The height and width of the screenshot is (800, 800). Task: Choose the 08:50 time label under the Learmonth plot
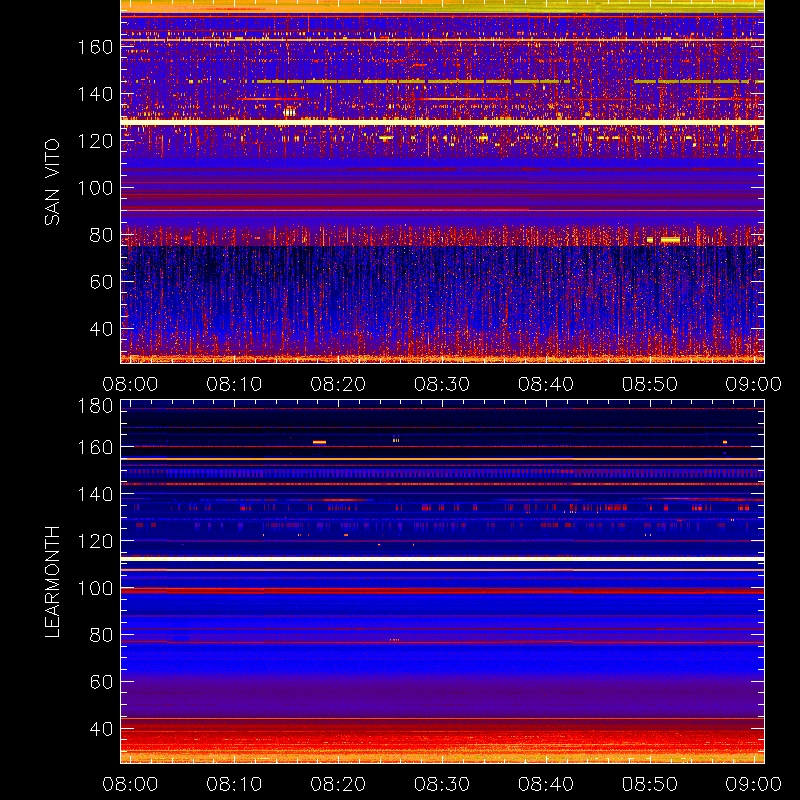pyautogui.click(x=650, y=784)
